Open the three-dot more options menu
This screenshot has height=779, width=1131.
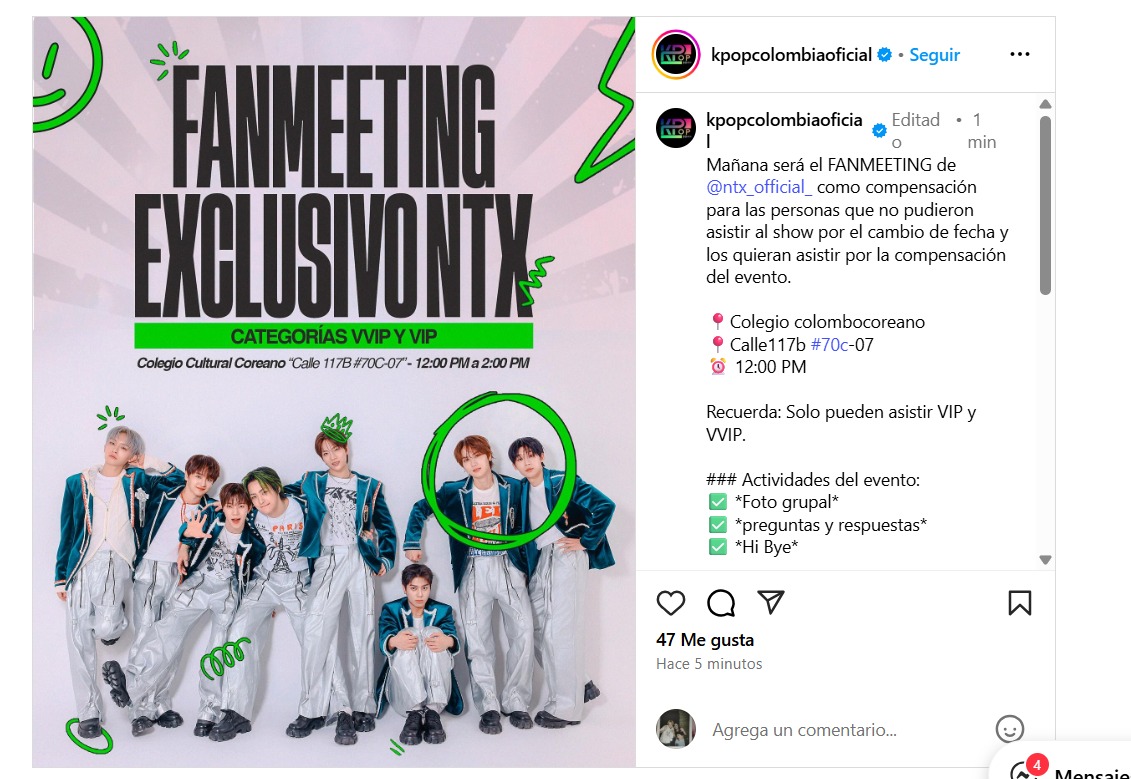pos(1019,54)
